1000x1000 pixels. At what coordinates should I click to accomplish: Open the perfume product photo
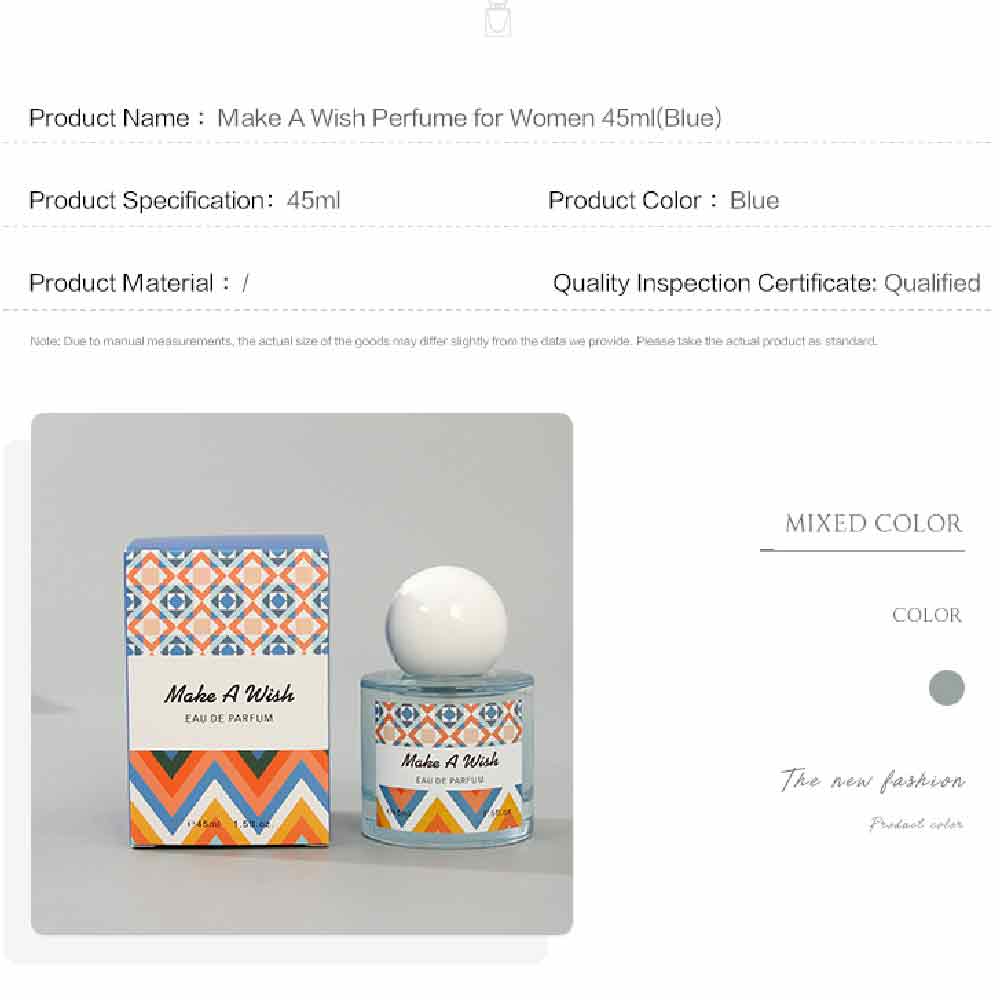302,673
